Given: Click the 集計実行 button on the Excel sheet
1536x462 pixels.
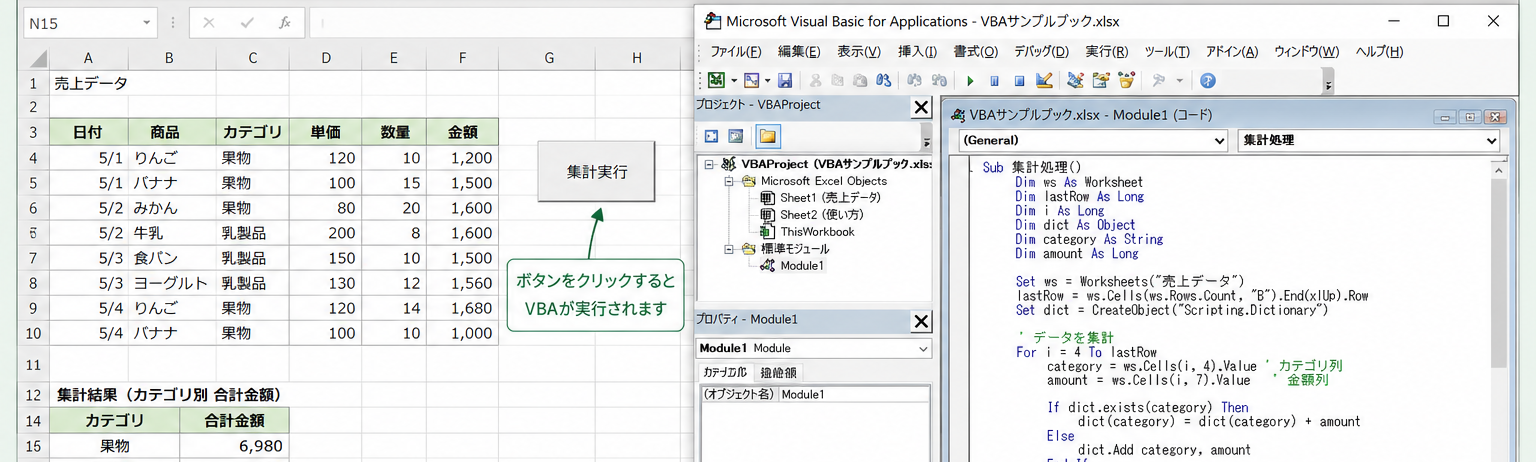Looking at the screenshot, I should pos(597,171).
